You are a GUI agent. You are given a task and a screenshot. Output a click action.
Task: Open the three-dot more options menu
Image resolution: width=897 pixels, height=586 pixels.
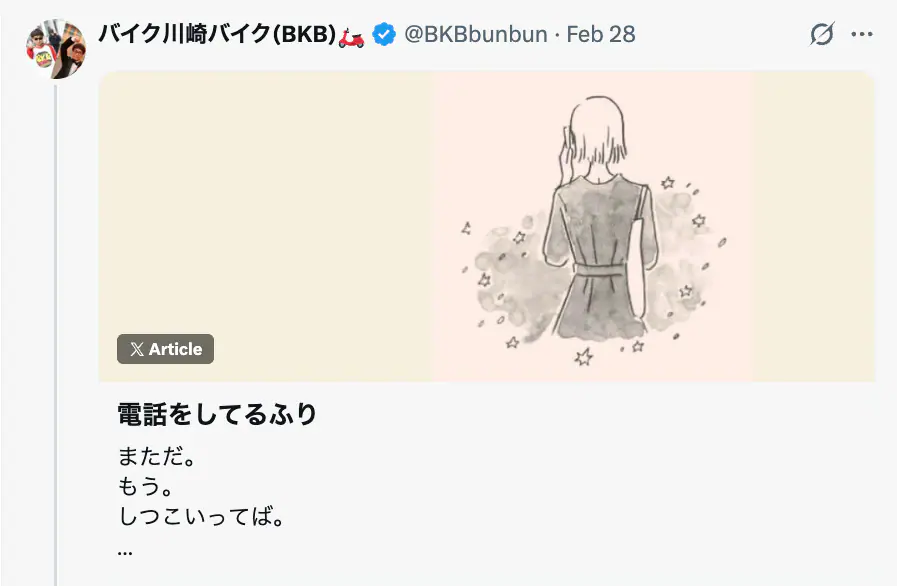[862, 34]
